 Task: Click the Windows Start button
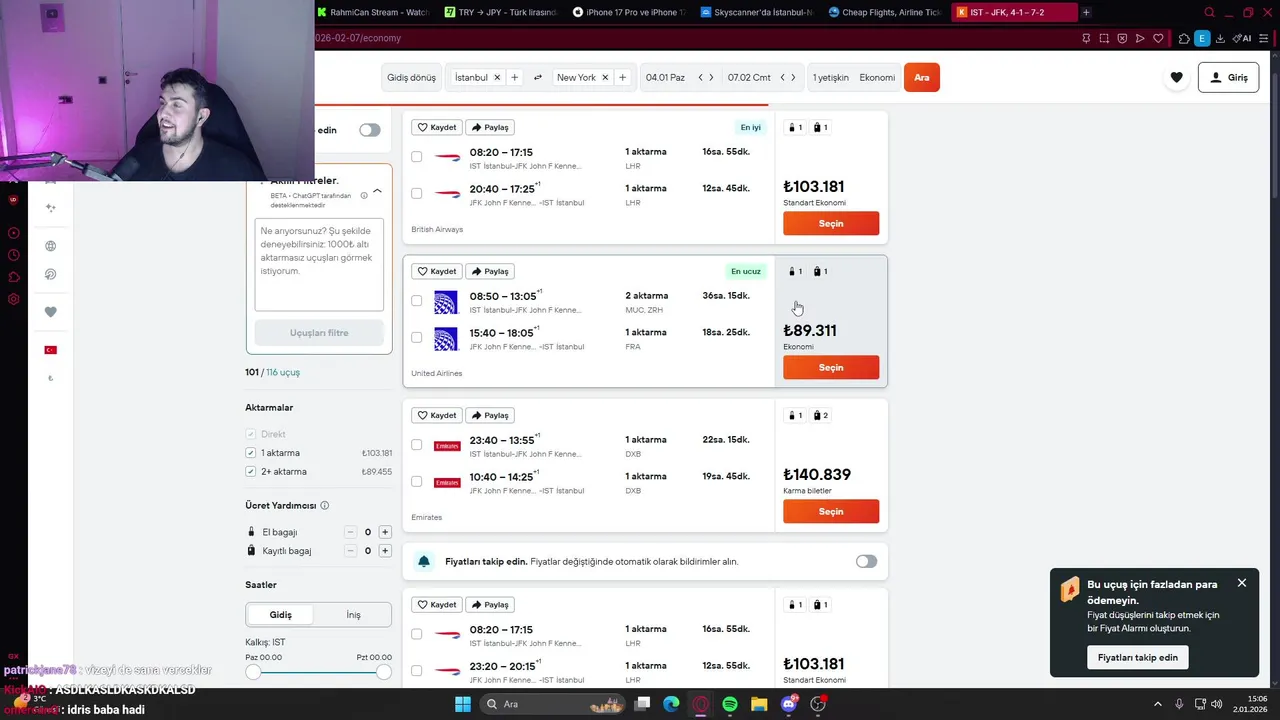(x=463, y=704)
